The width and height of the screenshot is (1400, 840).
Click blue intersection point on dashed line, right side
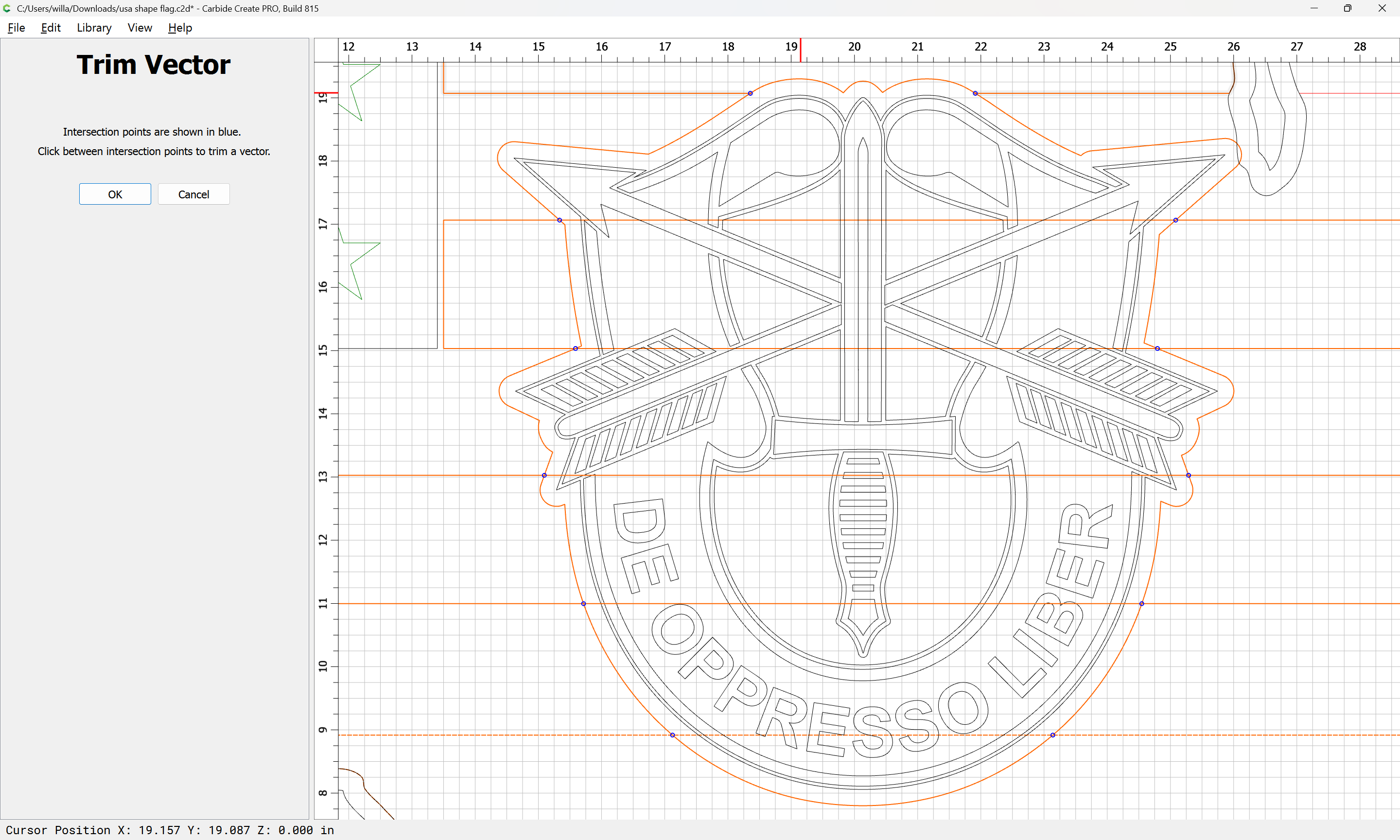coord(1052,735)
